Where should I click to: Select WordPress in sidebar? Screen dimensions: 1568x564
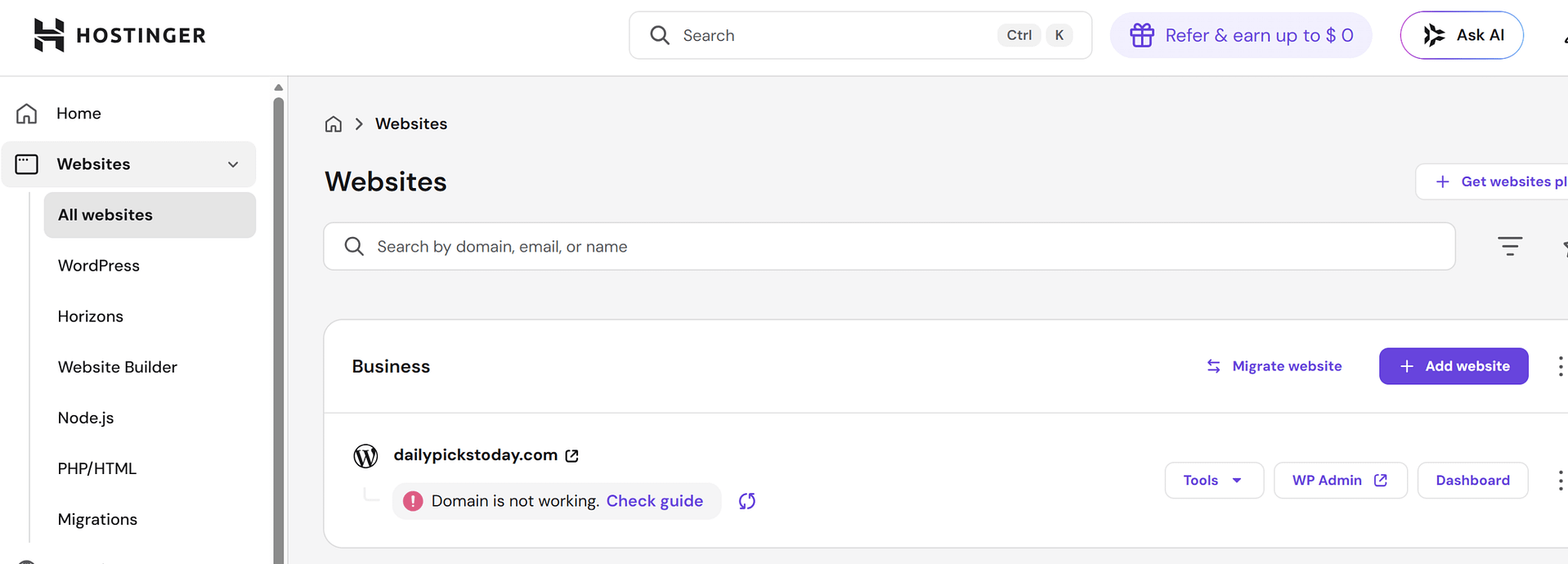(99, 266)
